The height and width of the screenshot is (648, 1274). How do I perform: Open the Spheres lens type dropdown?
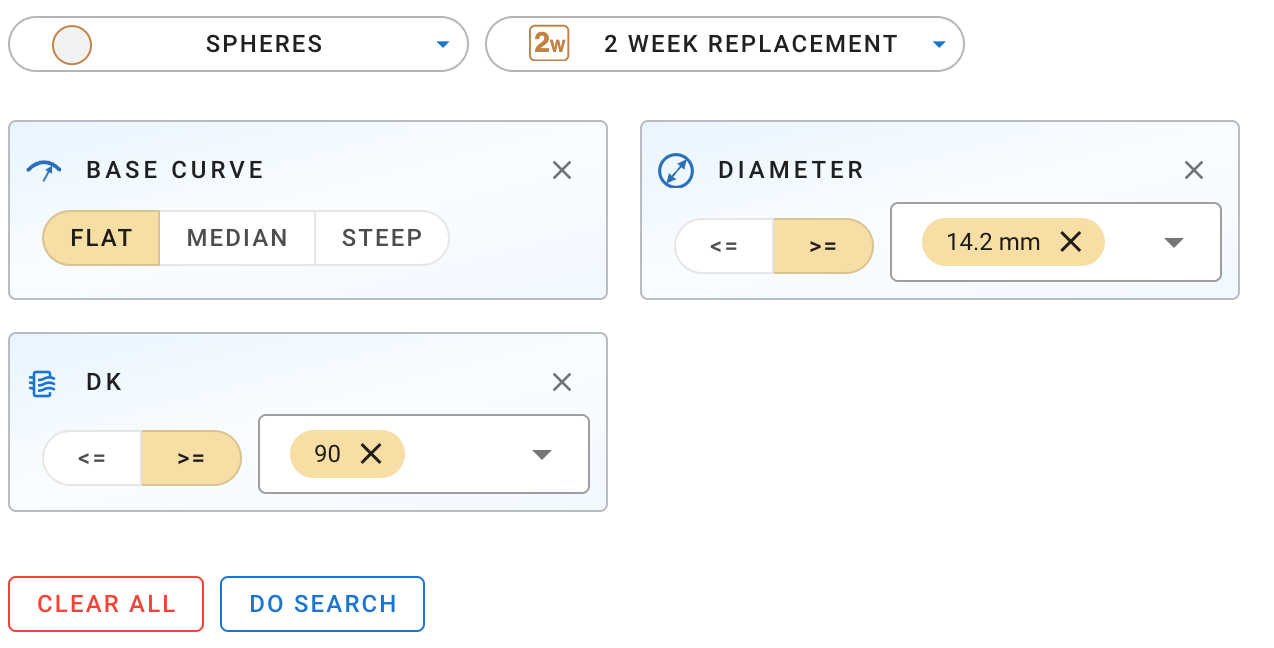238,44
